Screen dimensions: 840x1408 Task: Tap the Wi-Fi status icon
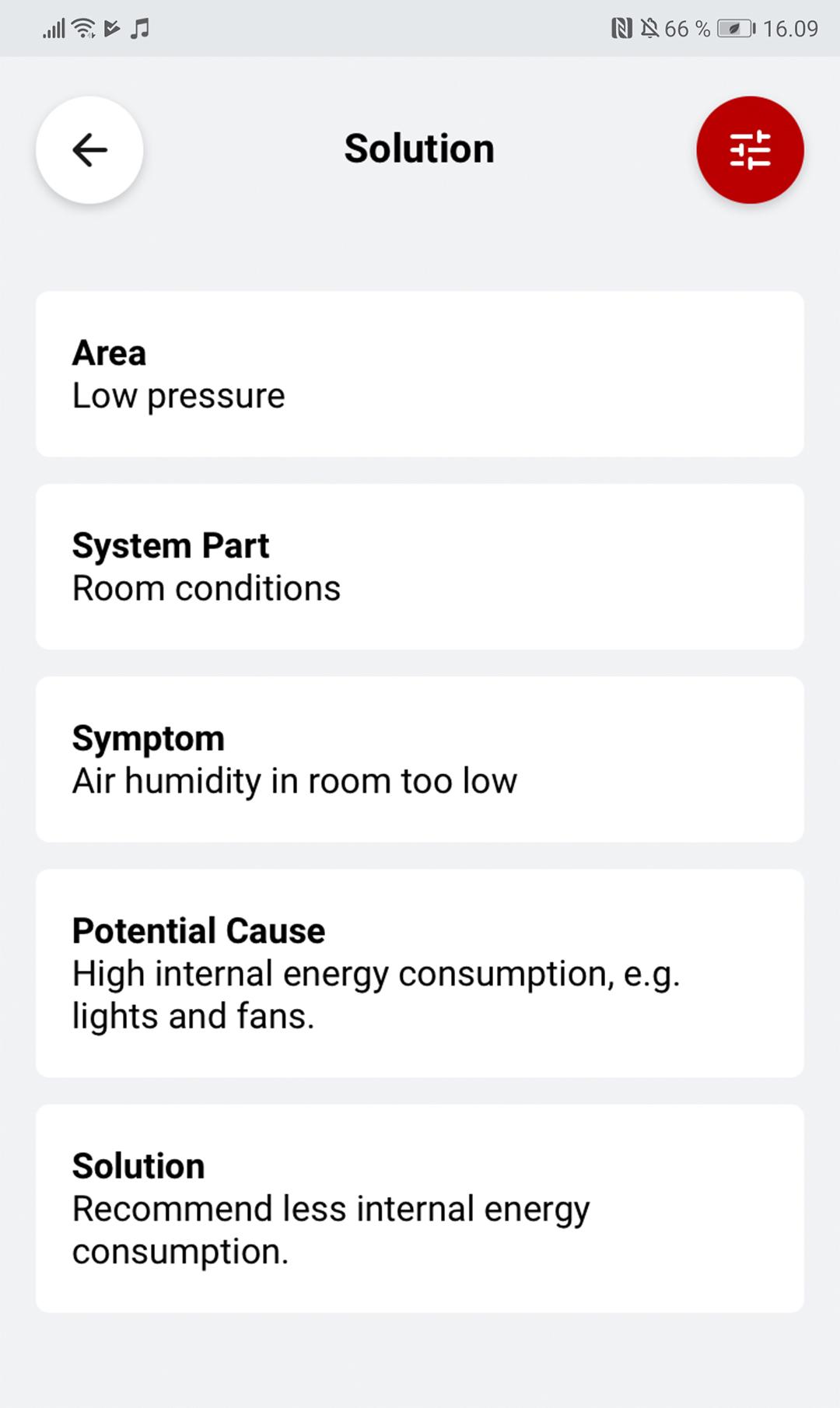coord(83,29)
